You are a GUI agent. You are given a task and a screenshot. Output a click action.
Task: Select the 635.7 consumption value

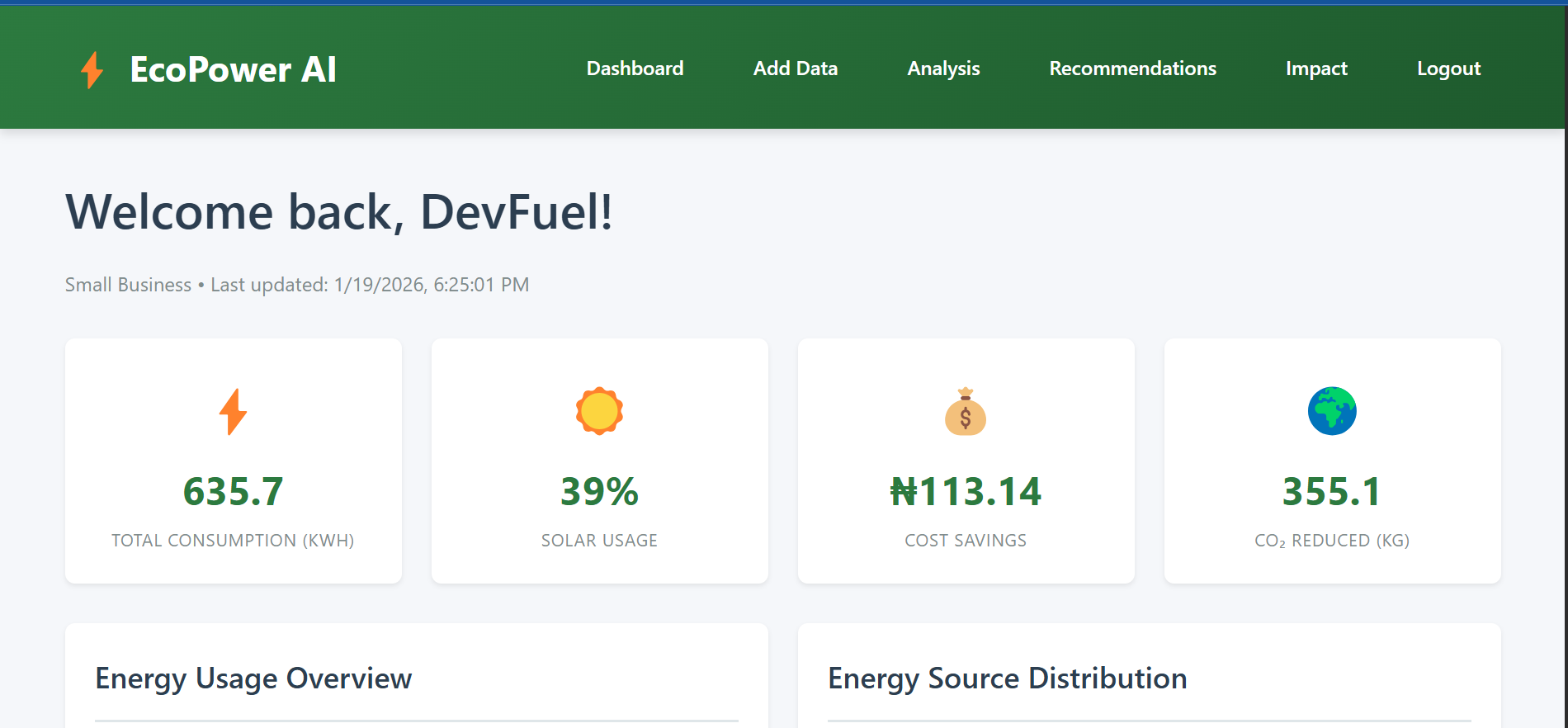[x=233, y=492]
